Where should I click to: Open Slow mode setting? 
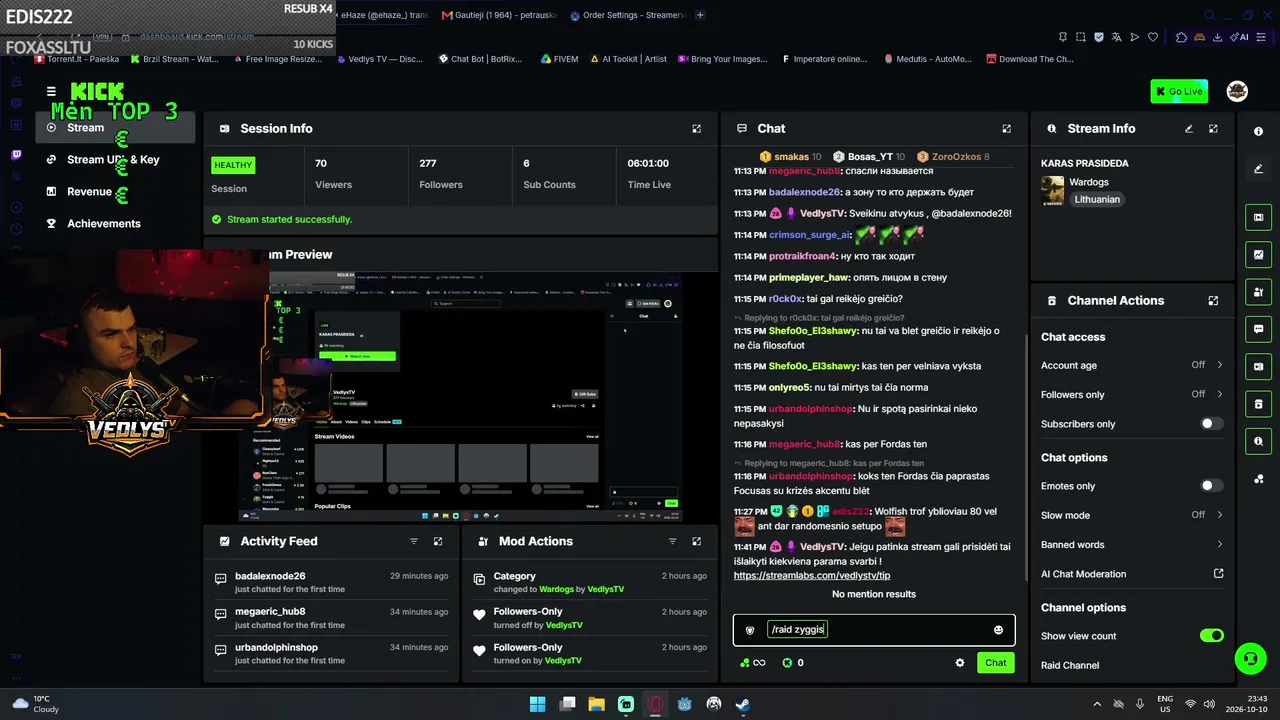tap(1132, 515)
